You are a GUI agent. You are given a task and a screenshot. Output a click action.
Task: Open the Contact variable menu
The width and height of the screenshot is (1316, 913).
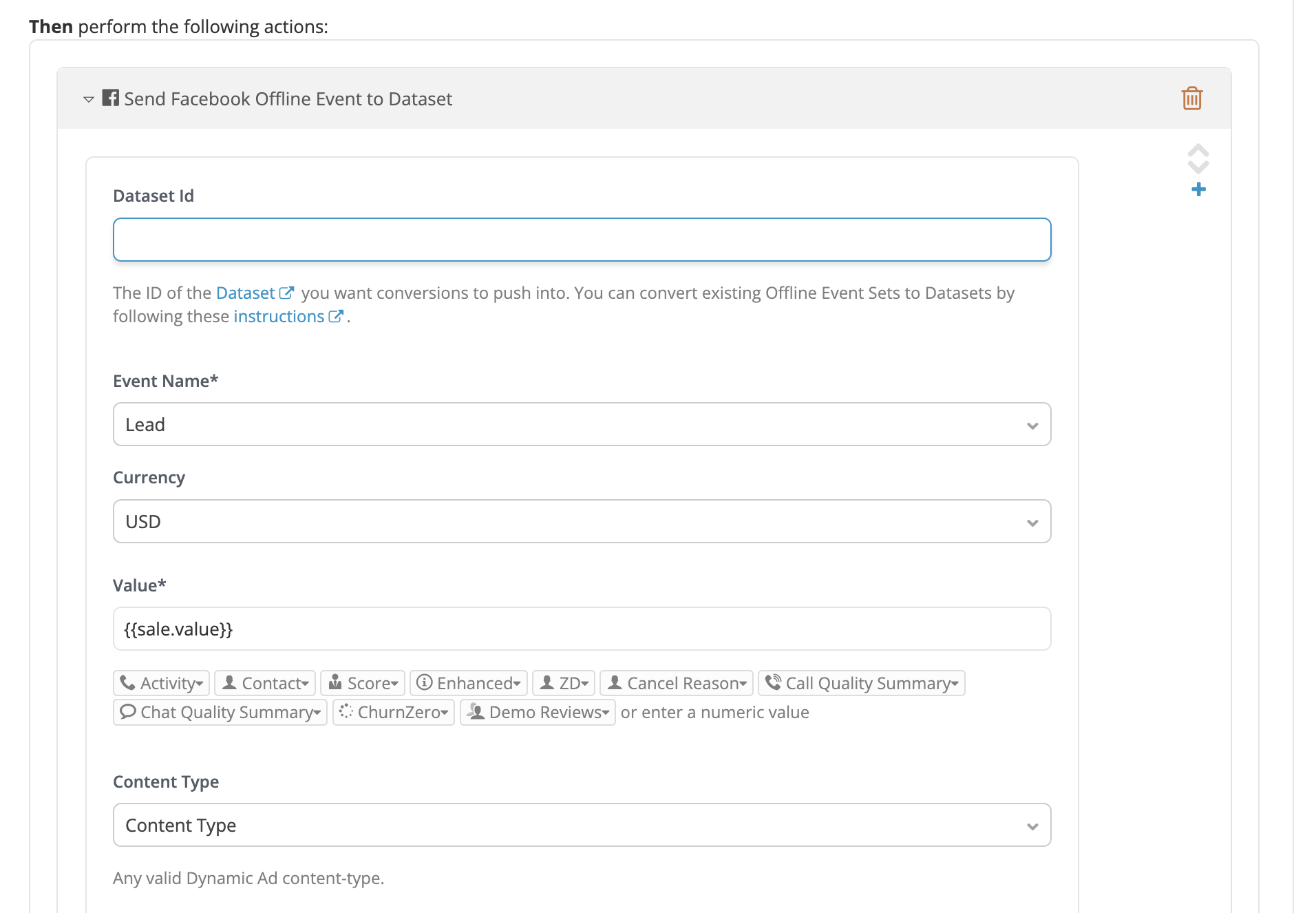tap(265, 683)
